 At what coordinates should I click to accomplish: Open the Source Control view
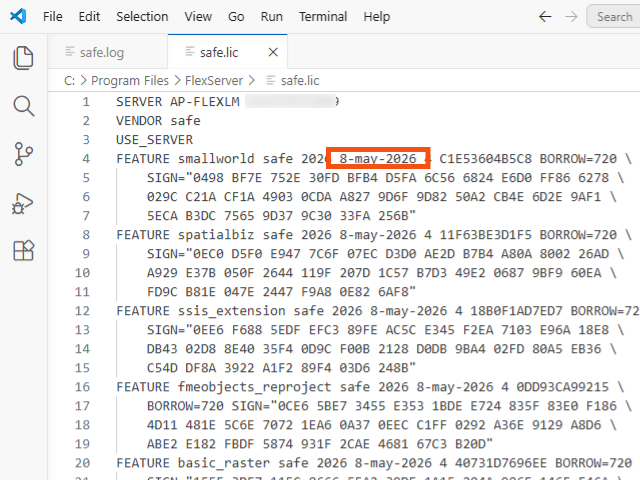coord(23,154)
